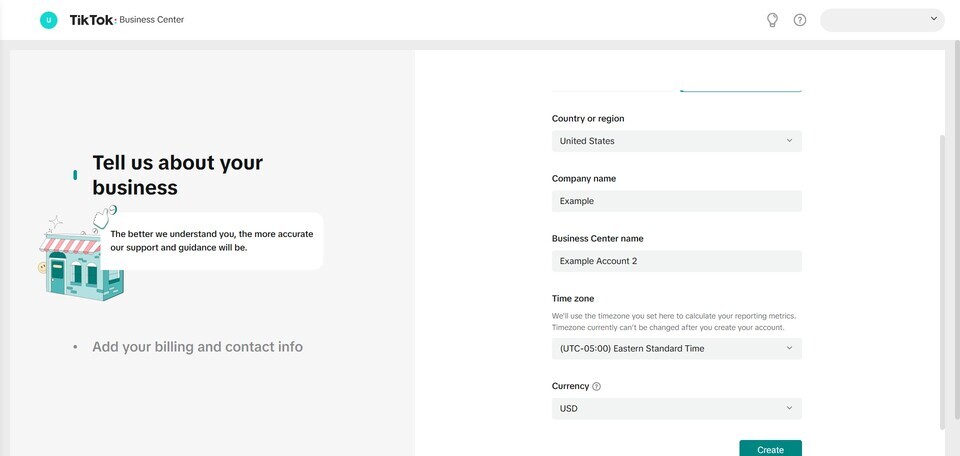Go to "Add your billing and contact info" step
Image resolution: width=960 pixels, height=456 pixels.
197,347
